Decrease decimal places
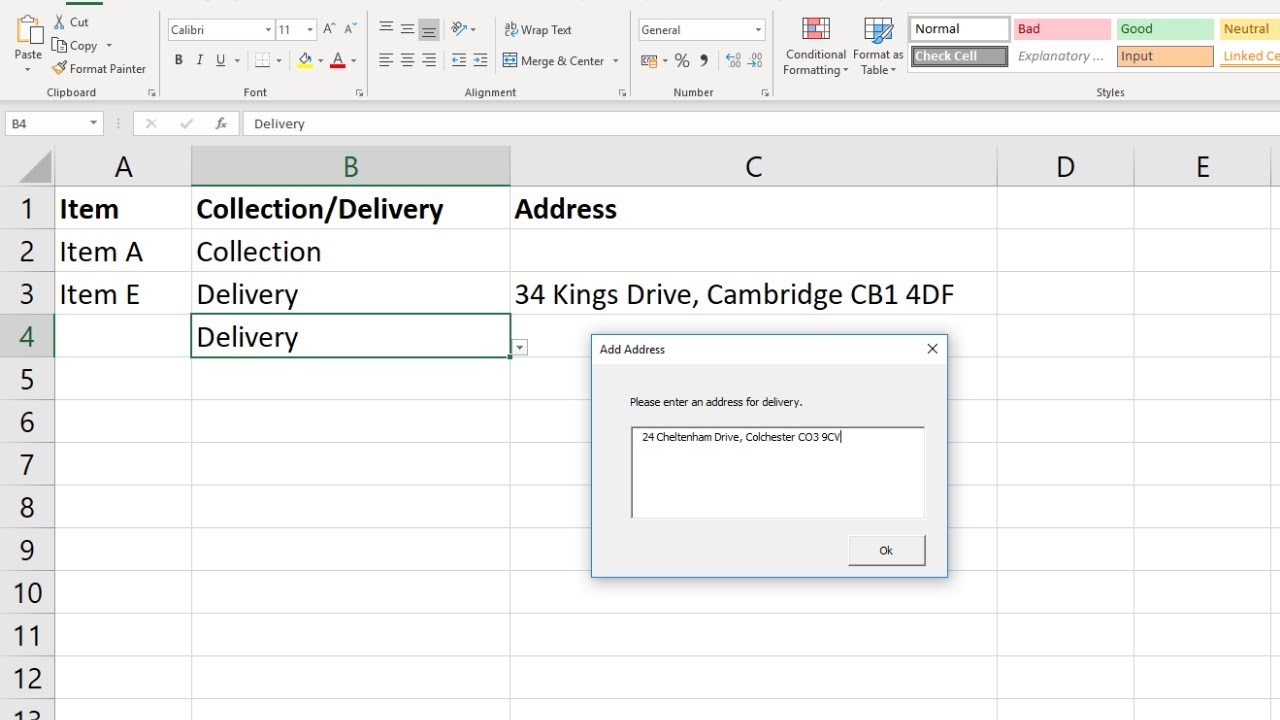Screen dimensions: 1280x720 (756, 61)
